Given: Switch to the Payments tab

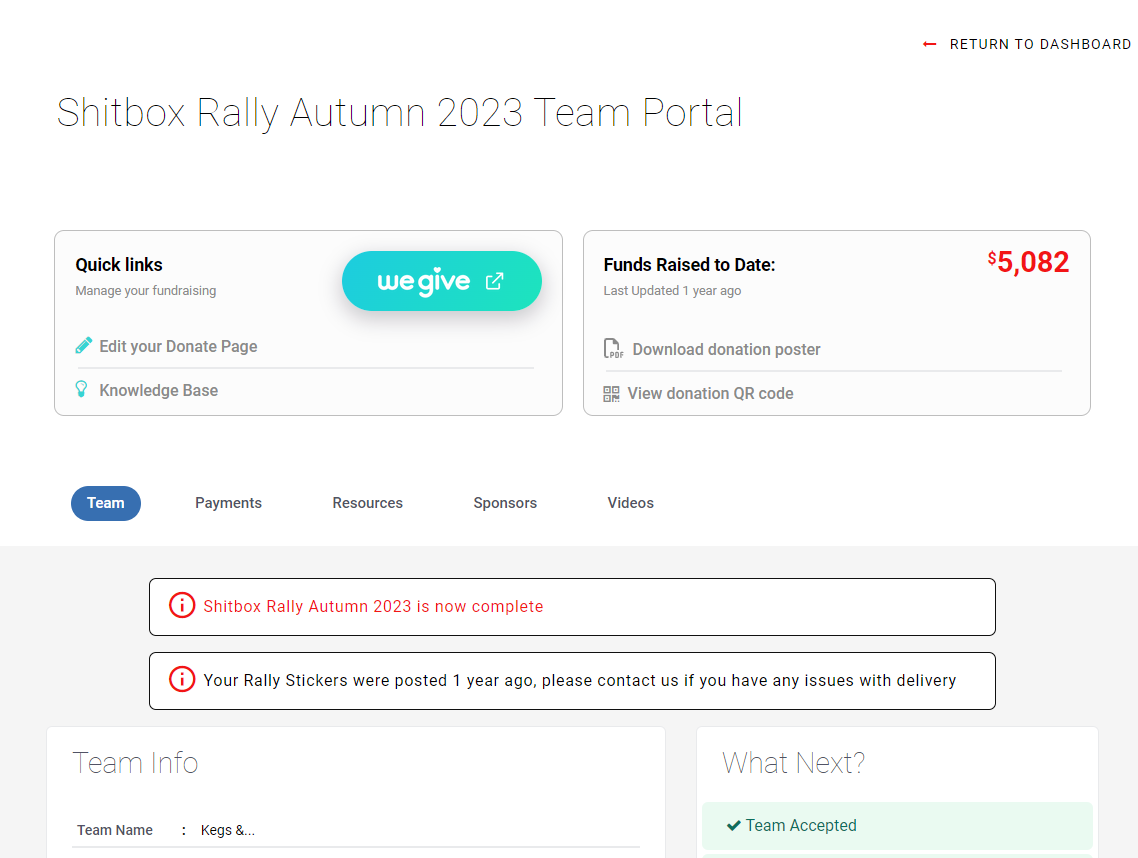Looking at the screenshot, I should pos(229,503).
